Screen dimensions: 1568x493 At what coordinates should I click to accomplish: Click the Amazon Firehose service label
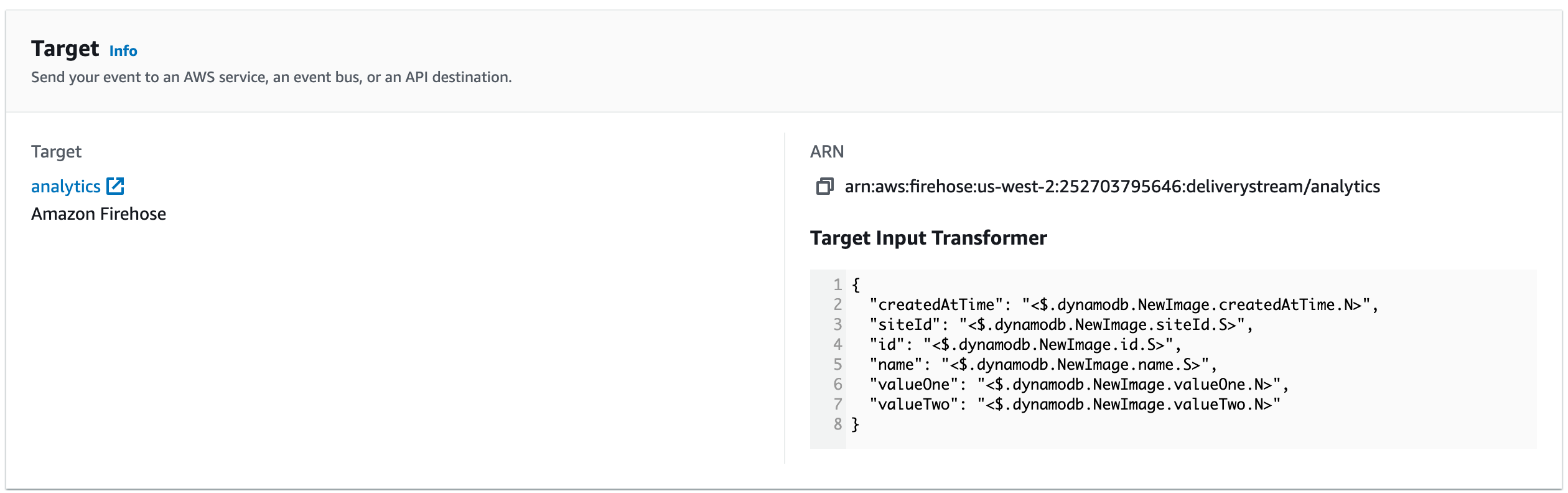tap(98, 214)
